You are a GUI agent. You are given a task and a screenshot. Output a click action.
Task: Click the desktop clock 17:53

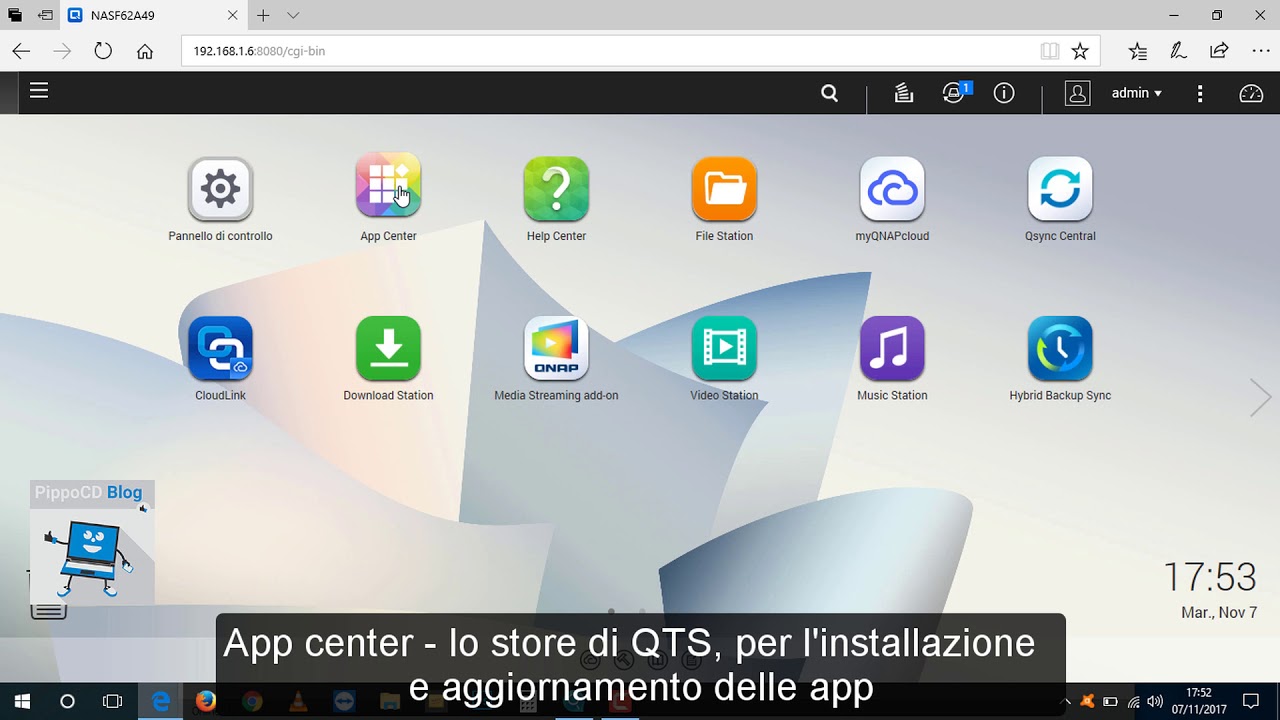point(1209,577)
